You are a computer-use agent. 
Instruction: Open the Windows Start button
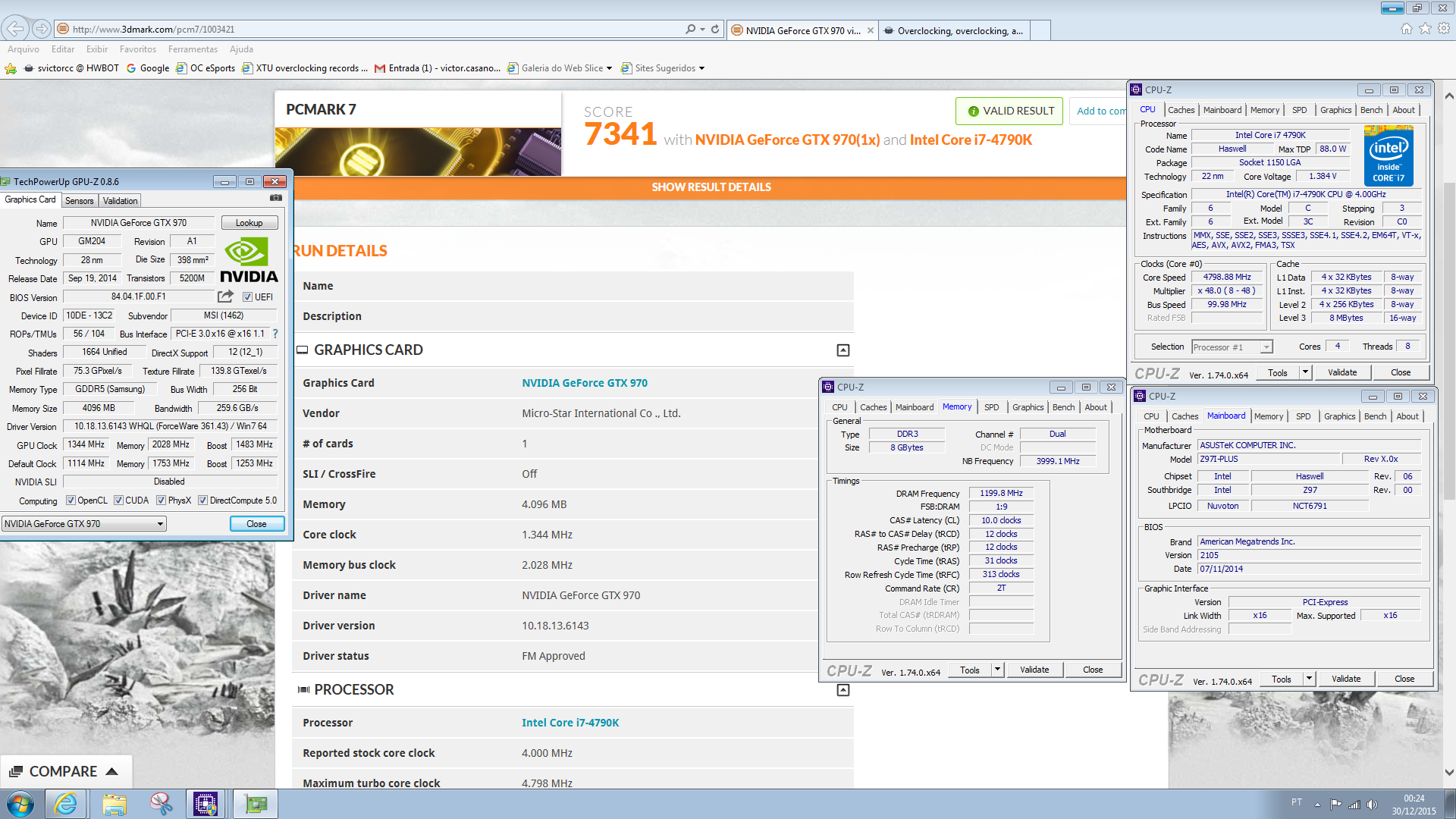20,804
